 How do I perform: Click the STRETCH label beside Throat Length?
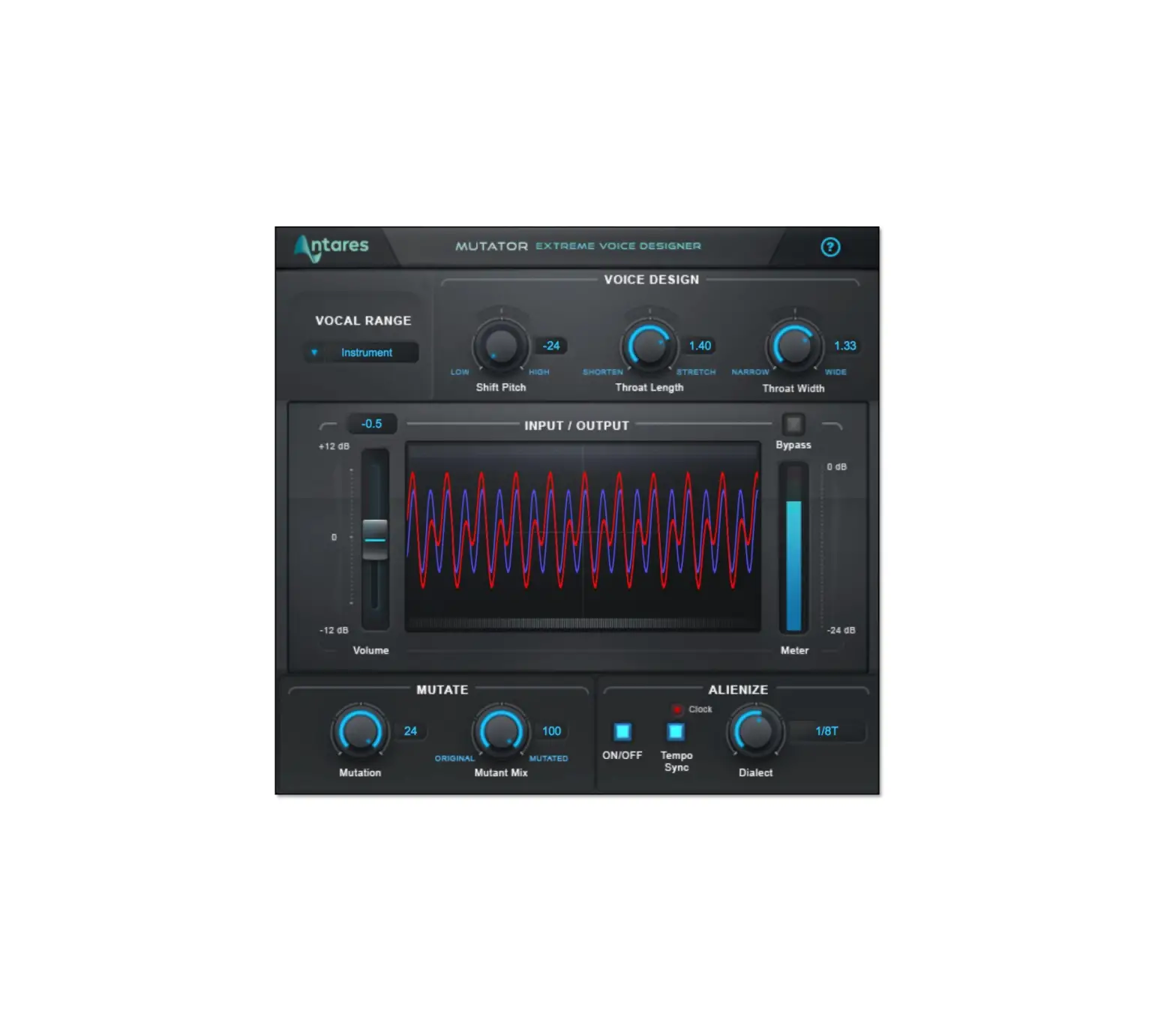pos(696,372)
